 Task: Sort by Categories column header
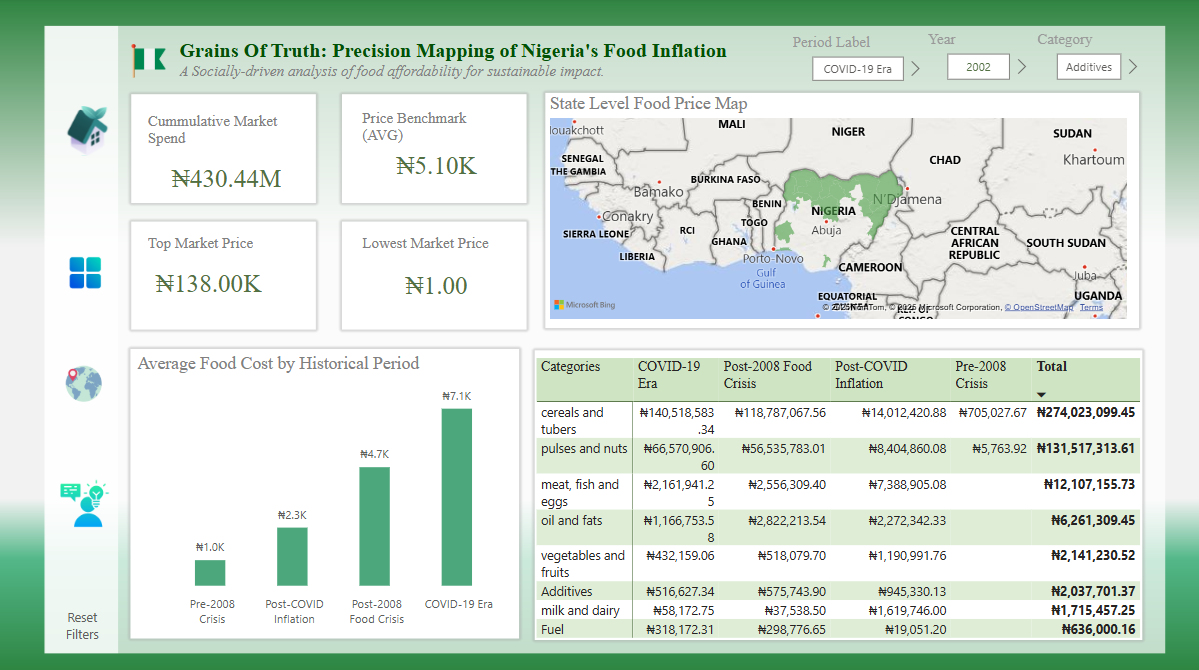pos(570,366)
